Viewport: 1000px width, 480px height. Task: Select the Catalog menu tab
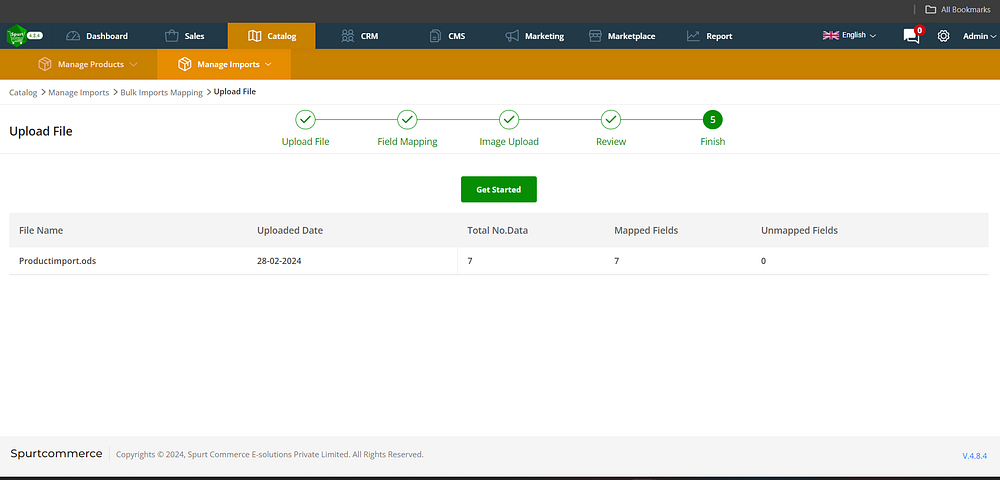click(272, 36)
